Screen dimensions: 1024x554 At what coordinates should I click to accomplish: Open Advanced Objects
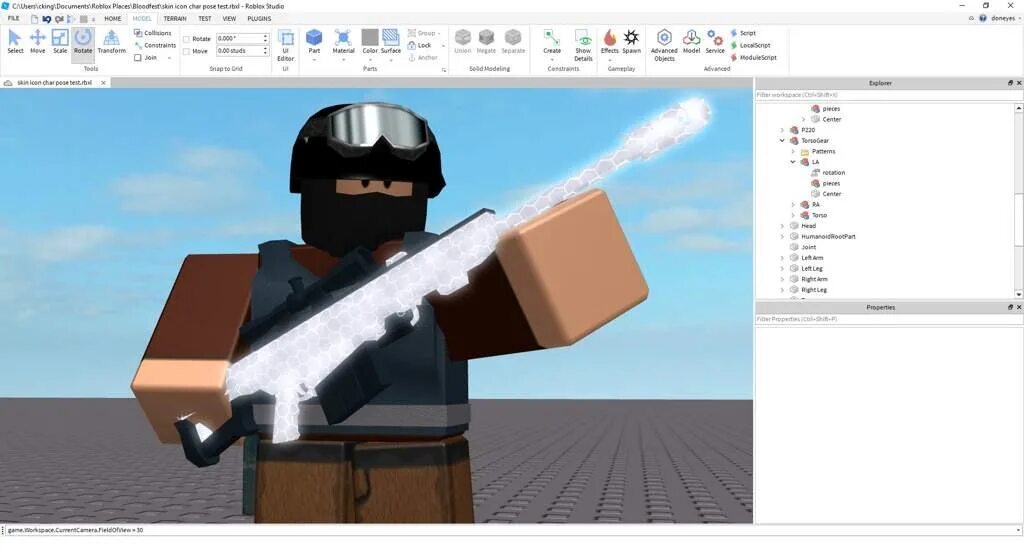click(x=664, y=45)
